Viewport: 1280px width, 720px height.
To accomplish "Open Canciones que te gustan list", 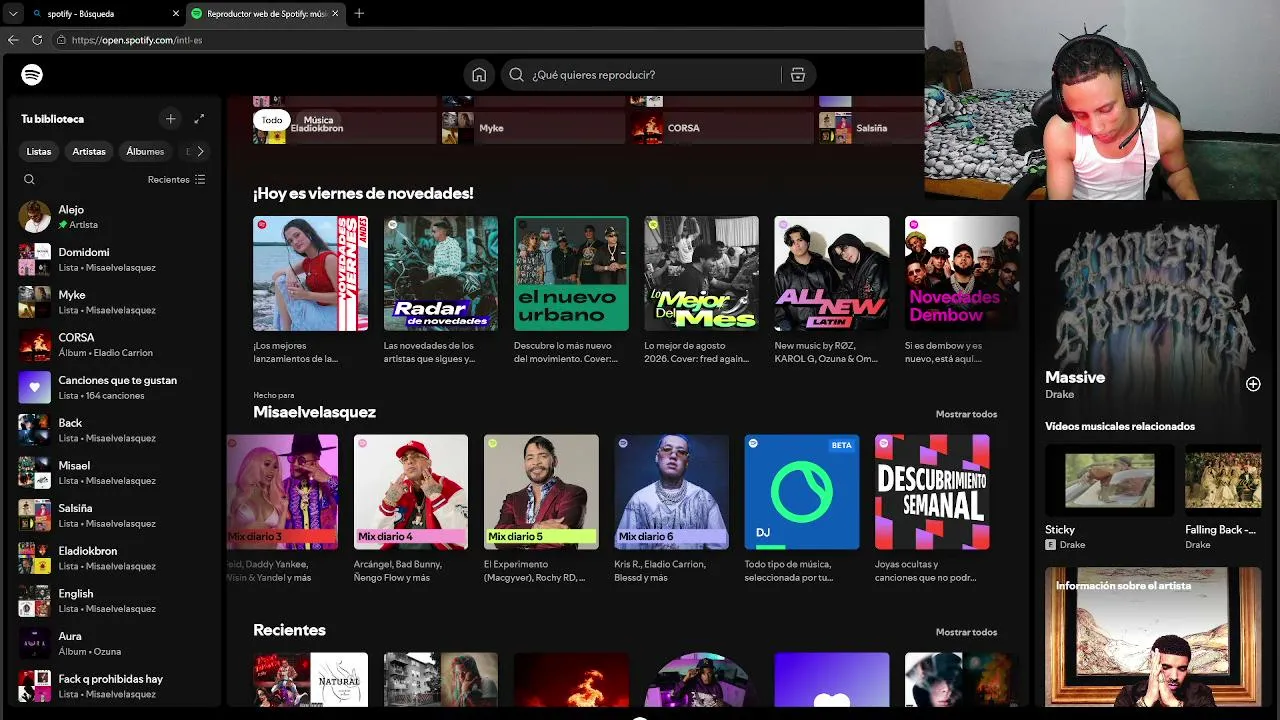I will (x=113, y=387).
